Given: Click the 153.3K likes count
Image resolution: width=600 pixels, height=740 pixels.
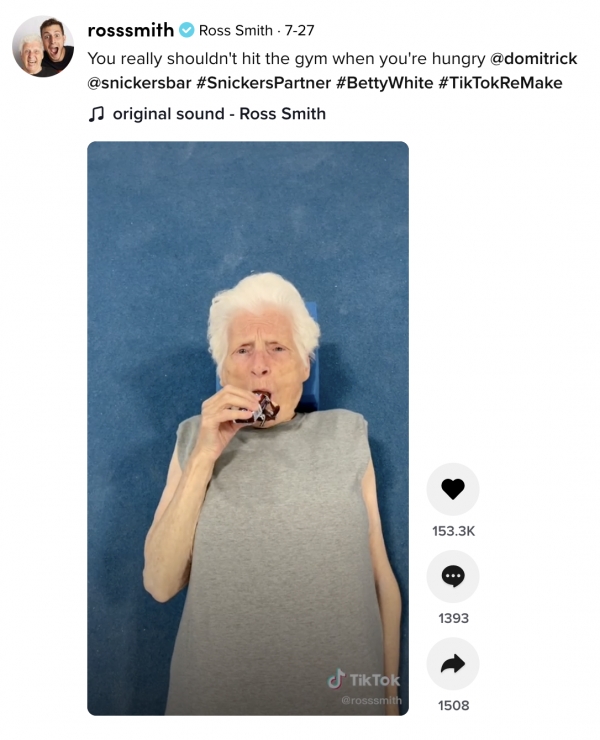Looking at the screenshot, I should 453,531.
